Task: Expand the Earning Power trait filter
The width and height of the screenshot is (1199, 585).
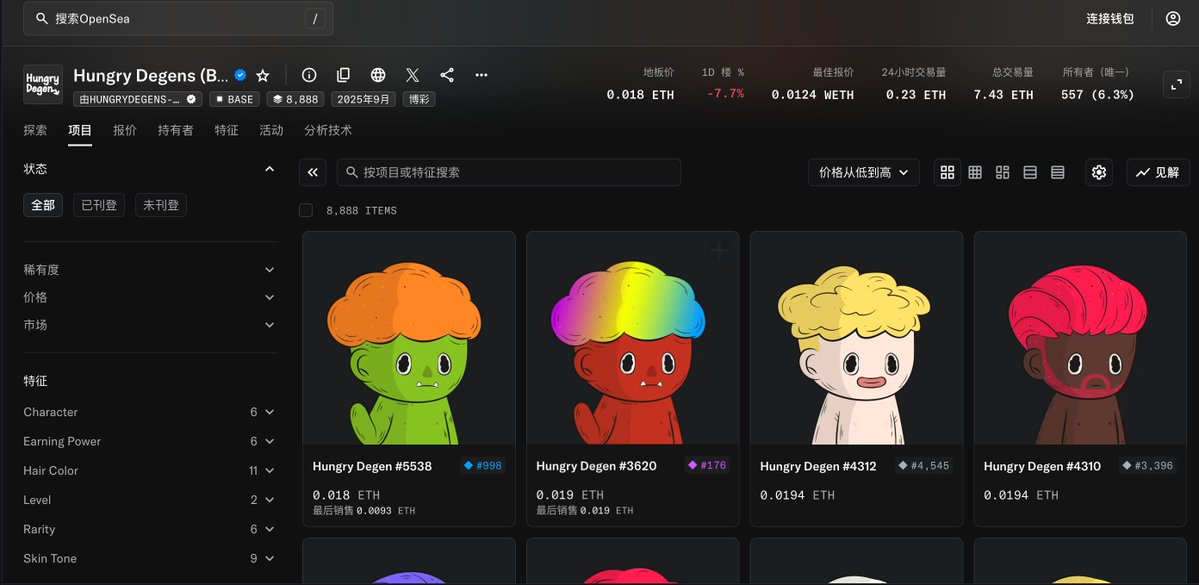Action: pos(150,441)
